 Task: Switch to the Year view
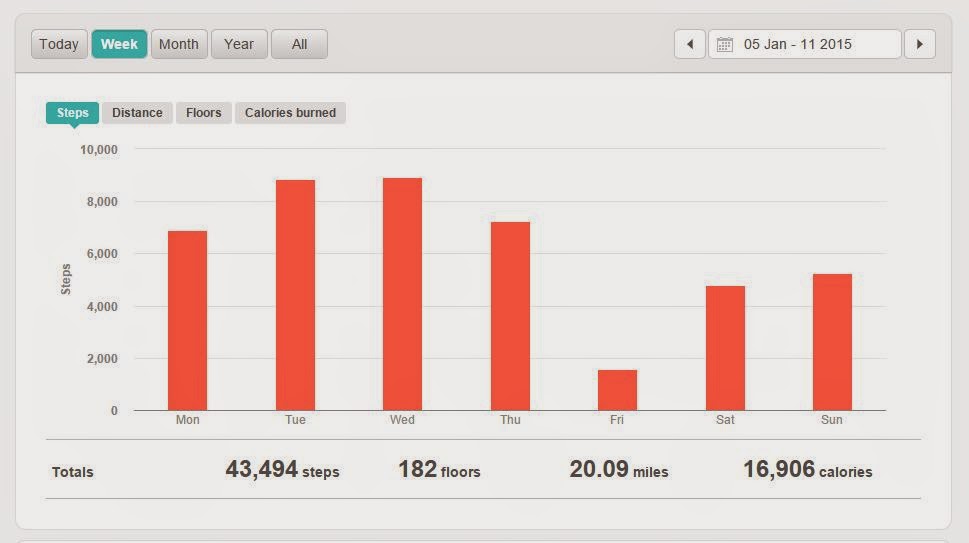click(x=239, y=44)
